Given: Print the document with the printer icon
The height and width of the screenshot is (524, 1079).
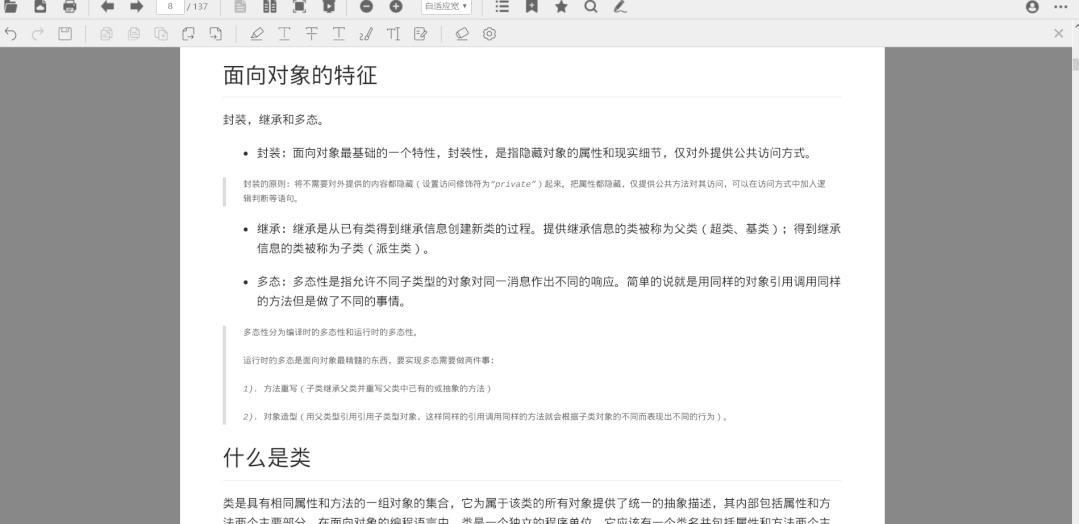Looking at the screenshot, I should pyautogui.click(x=70, y=7).
